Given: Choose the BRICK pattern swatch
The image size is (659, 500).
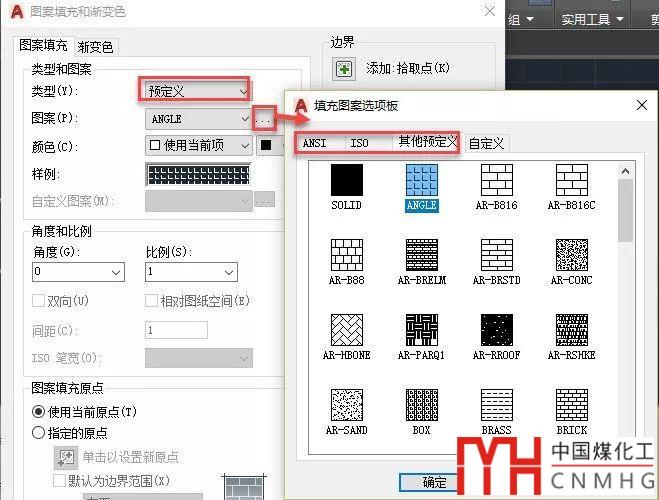Looking at the screenshot, I should pyautogui.click(x=572, y=405).
